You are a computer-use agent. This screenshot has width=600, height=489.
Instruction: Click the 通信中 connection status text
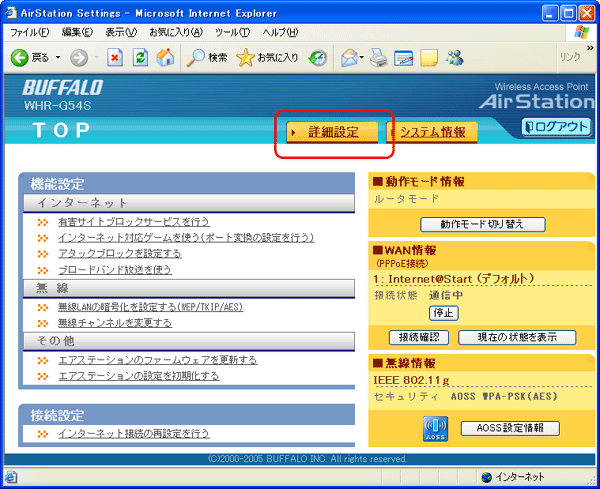tap(446, 295)
